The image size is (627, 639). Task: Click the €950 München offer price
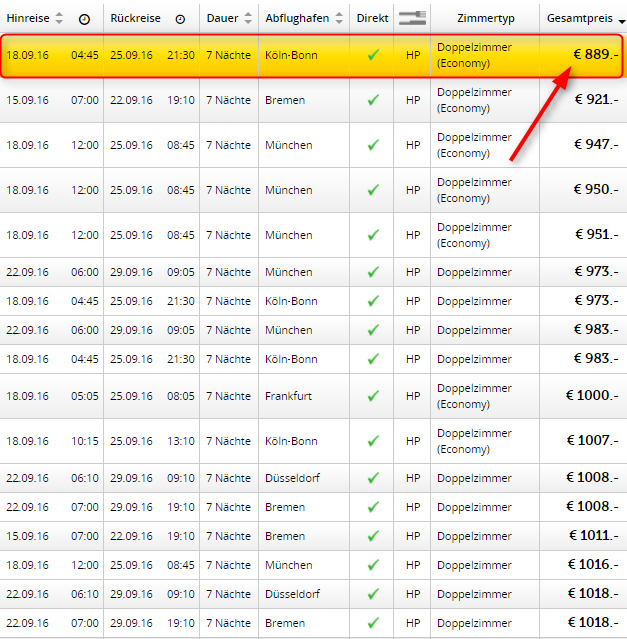point(596,190)
